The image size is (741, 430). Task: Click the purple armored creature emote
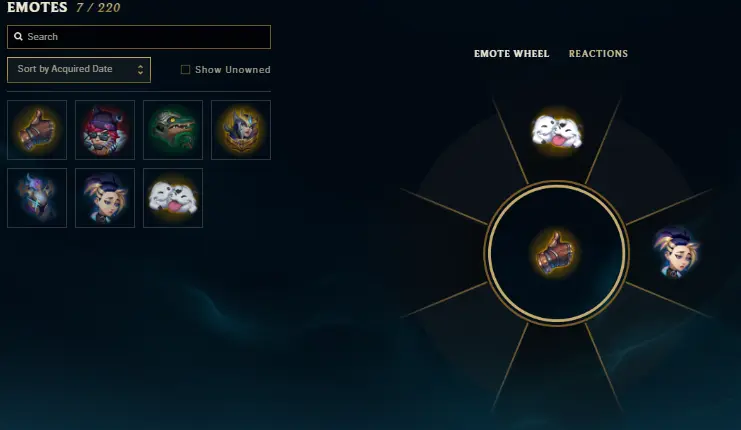(x=37, y=198)
